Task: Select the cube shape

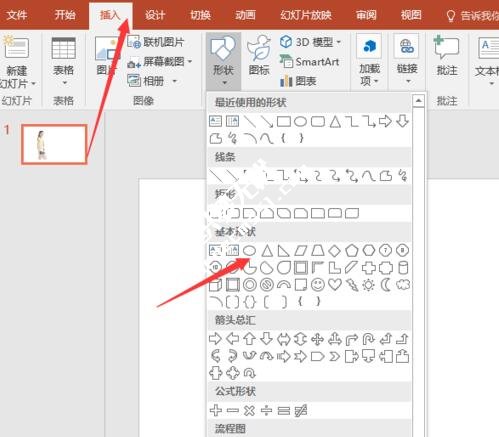Action: click(x=215, y=285)
